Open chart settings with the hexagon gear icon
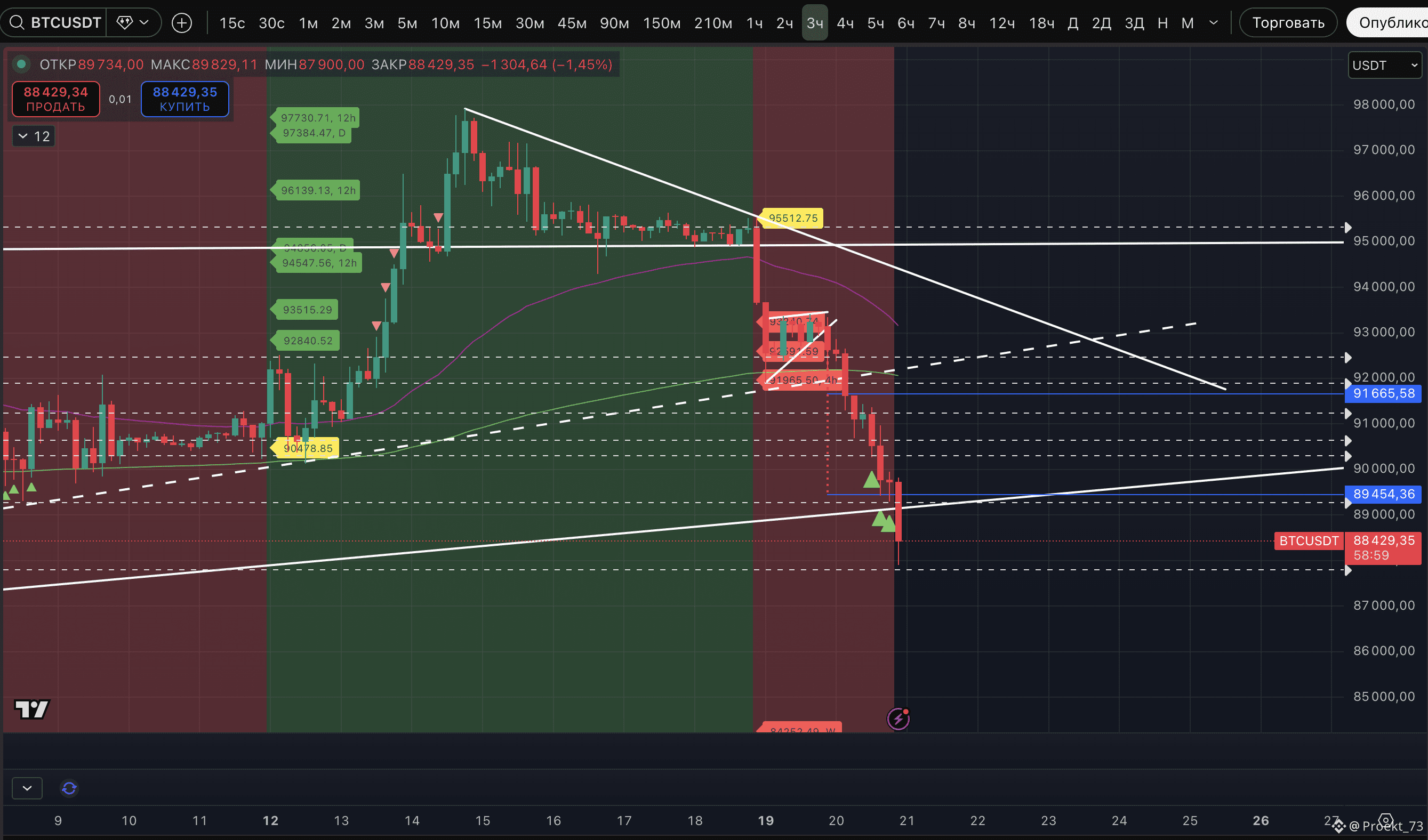This screenshot has height=840, width=1428. point(1385,820)
